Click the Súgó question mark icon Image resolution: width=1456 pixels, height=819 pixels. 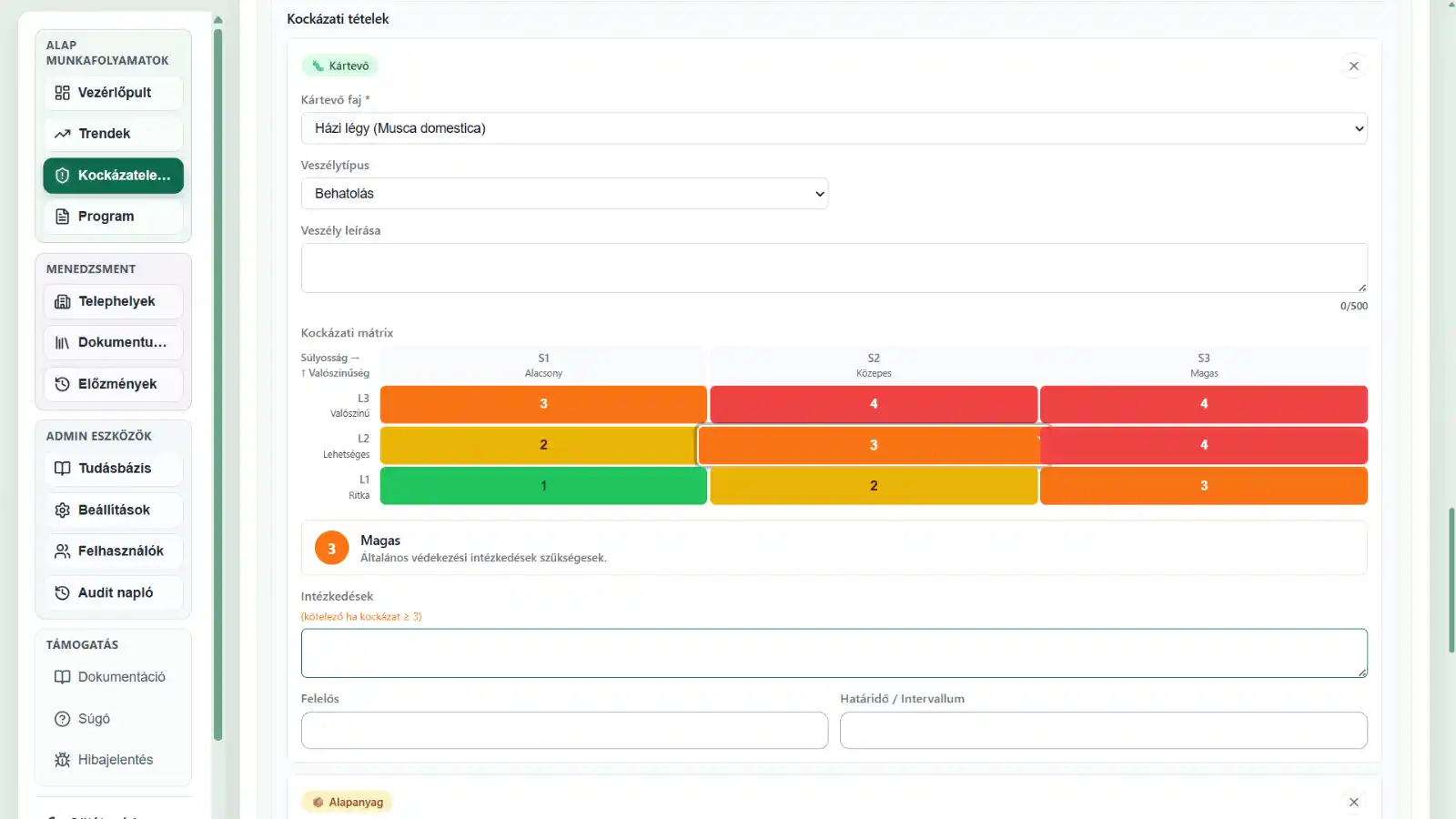pos(62,719)
